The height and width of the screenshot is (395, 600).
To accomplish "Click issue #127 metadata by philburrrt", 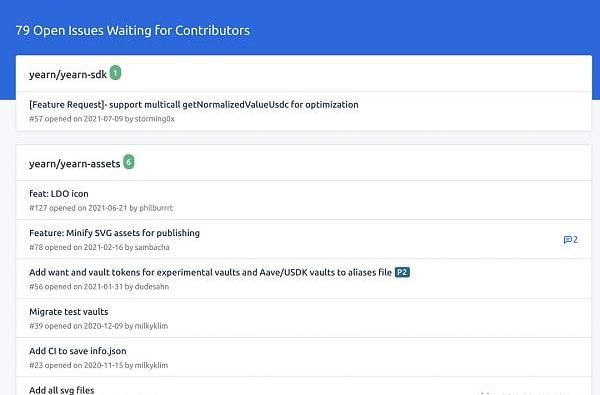I will pos(101,208).
